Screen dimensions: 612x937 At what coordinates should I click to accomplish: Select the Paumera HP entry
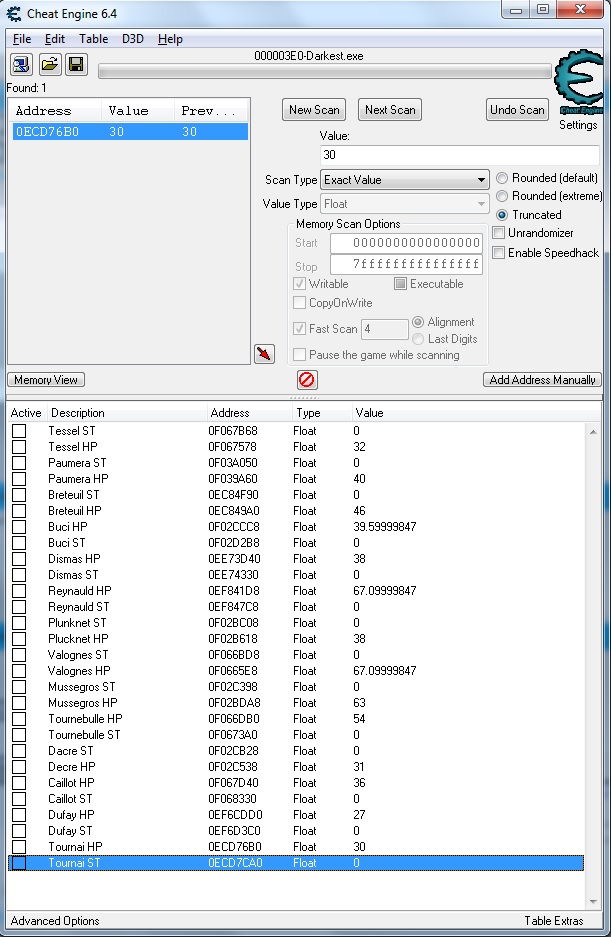296,479
